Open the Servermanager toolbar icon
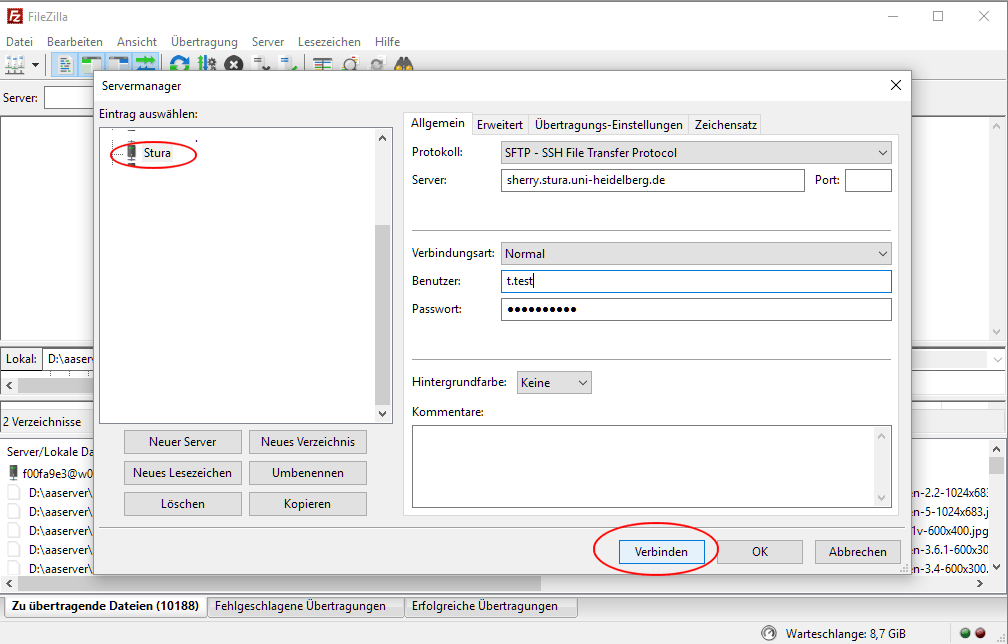Image resolution: width=1008 pixels, height=644 pixels. click(15, 65)
